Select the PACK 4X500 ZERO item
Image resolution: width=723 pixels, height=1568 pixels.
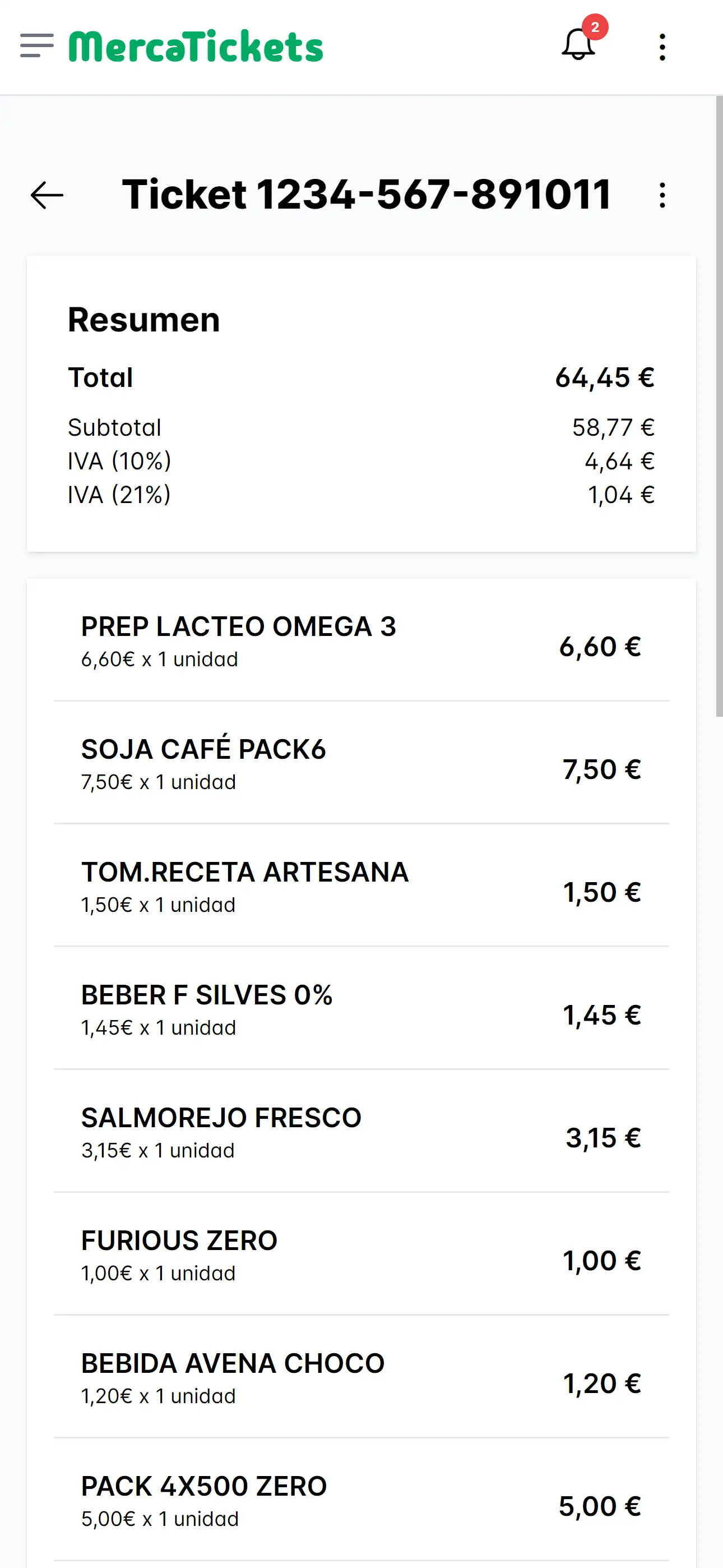[361, 1501]
